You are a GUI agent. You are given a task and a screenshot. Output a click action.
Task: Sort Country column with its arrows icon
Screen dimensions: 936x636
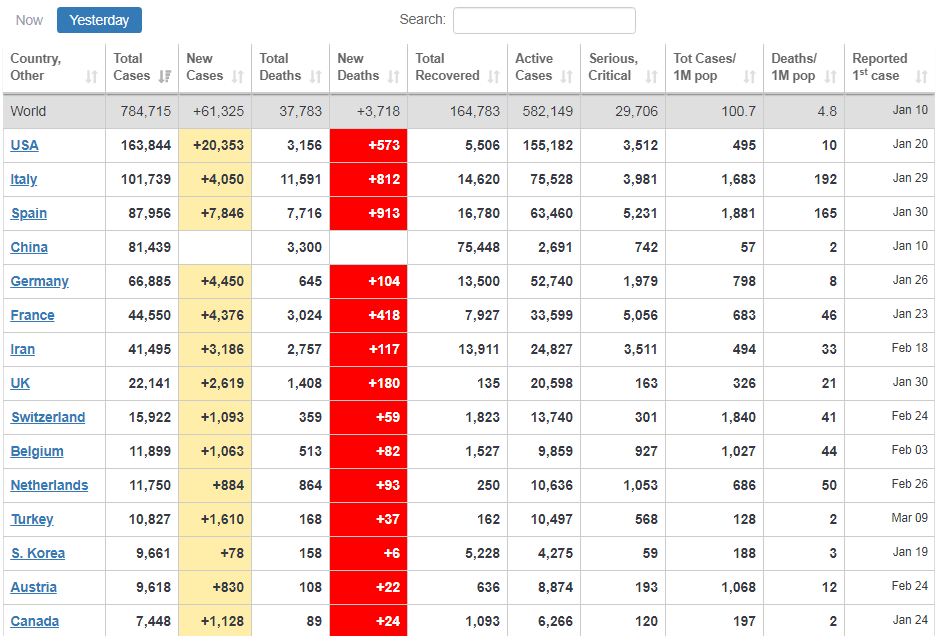click(92, 77)
